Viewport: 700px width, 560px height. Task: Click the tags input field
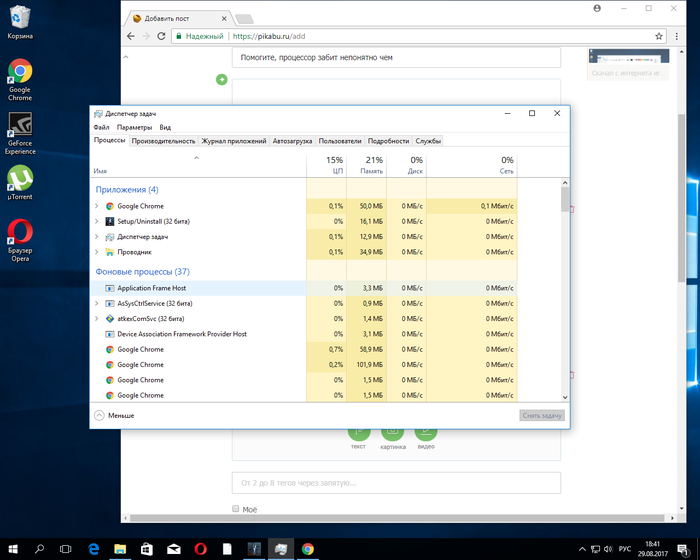[396, 483]
